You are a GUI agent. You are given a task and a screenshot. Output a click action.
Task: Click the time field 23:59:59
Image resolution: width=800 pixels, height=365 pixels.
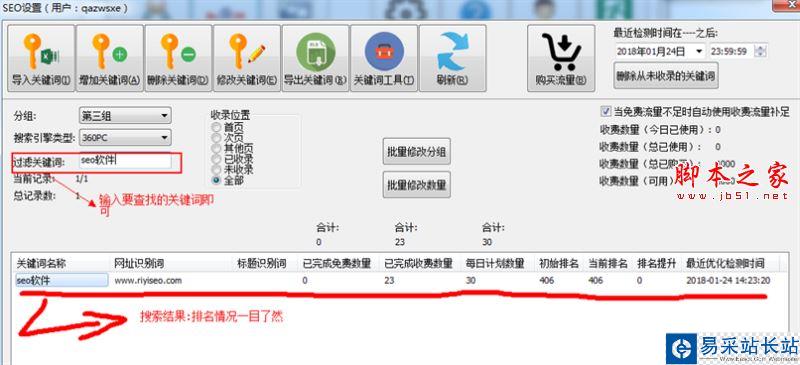[733, 51]
